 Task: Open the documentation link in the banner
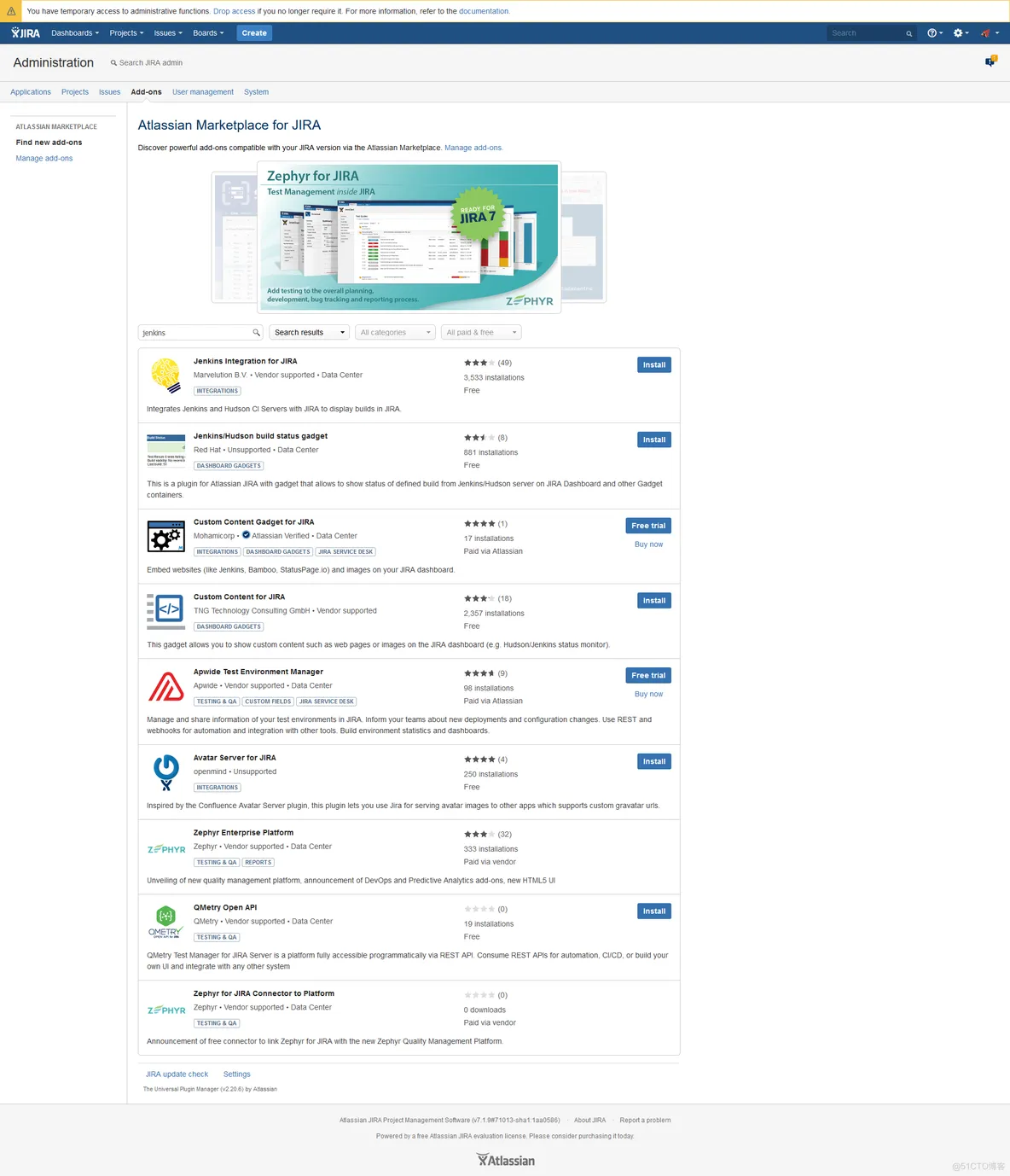pyautogui.click(x=484, y=11)
